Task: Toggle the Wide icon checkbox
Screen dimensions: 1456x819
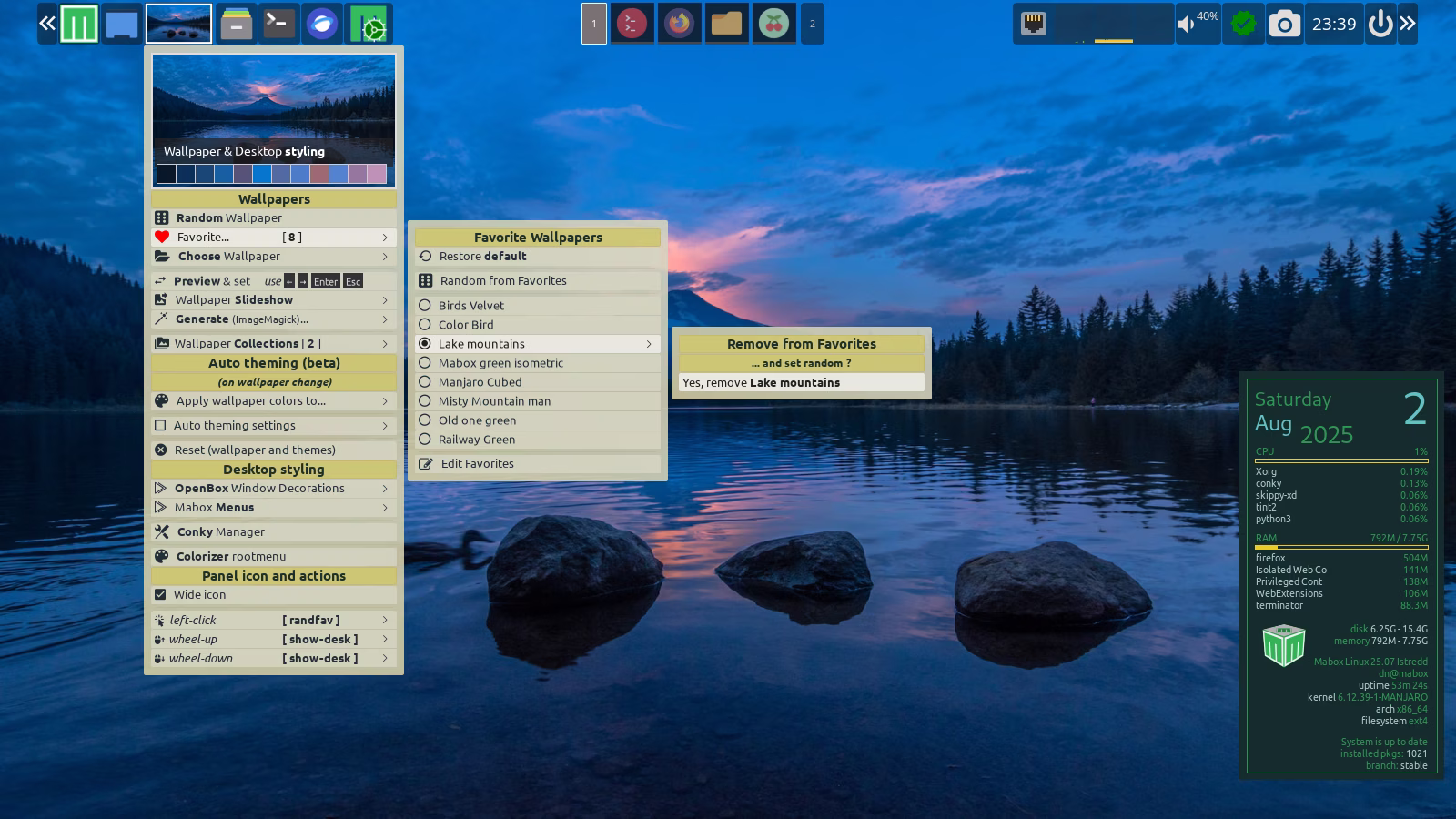Action: click(161, 595)
